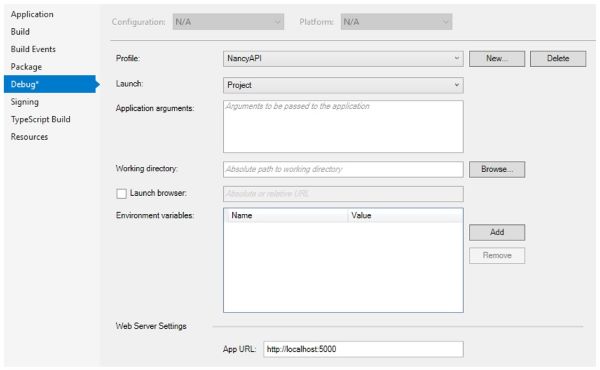600x370 pixels.
Task: Enable the Launch browser checkbox
Action: [121, 194]
